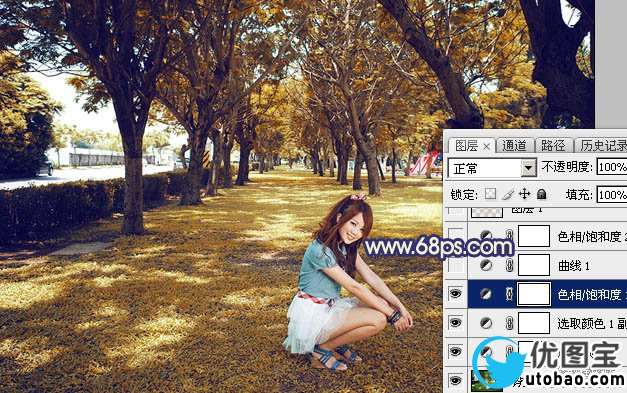Select mask thumbnail of 选取颜色 1 layer
This screenshot has width=627, height=393.
534,323
